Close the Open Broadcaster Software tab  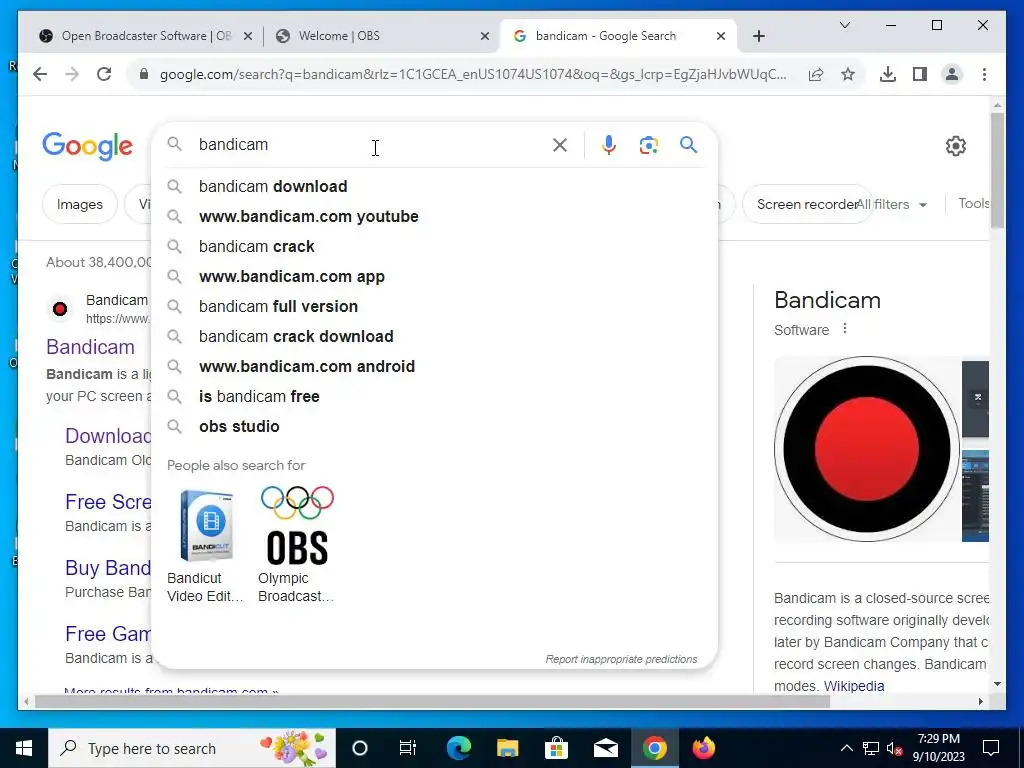[248, 37]
